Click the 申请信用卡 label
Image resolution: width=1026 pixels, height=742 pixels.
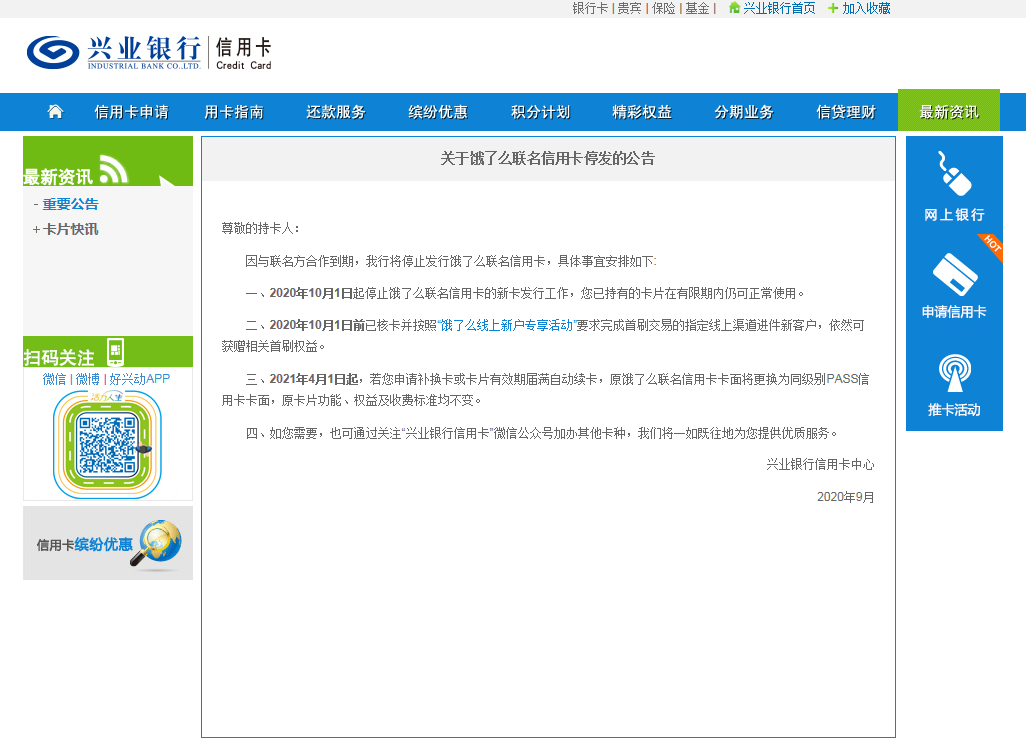coord(954,312)
